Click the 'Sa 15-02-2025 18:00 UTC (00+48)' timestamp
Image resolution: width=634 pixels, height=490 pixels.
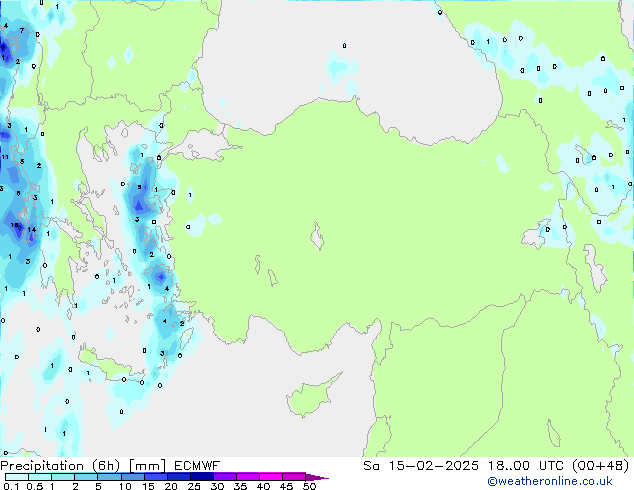coord(496,466)
